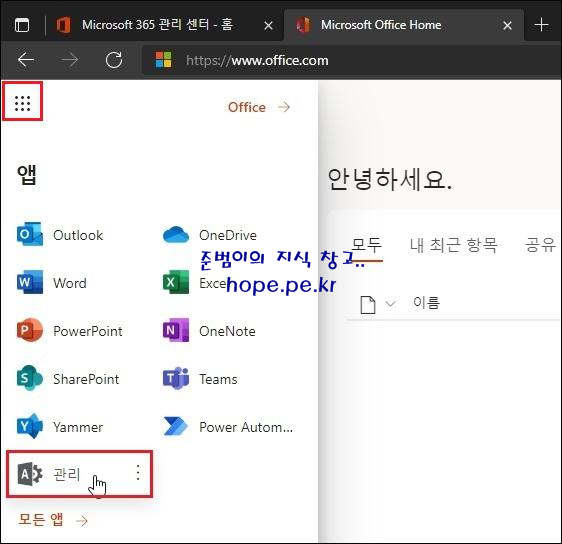Open more options for 관리 app

[x=138, y=473]
